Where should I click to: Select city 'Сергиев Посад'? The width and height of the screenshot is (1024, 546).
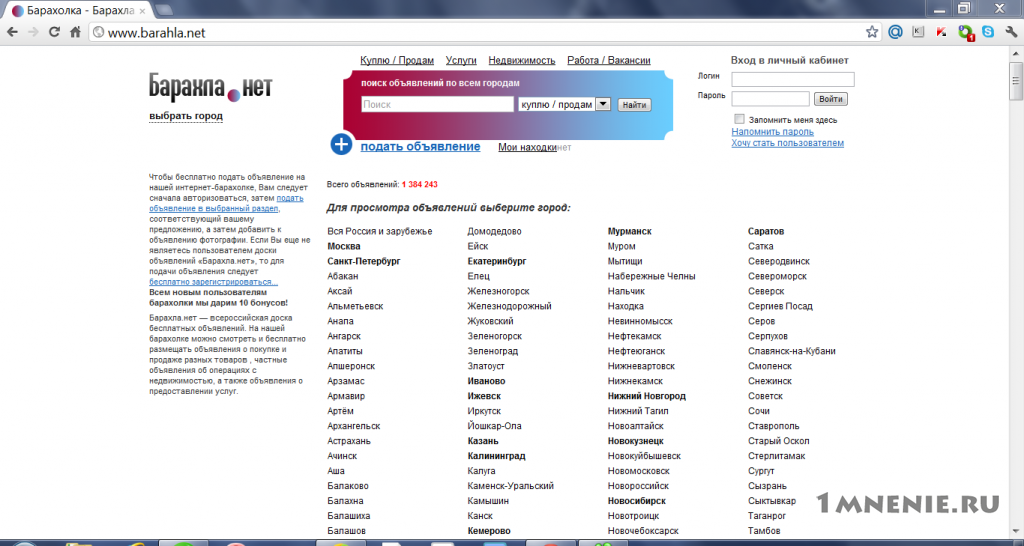point(780,306)
